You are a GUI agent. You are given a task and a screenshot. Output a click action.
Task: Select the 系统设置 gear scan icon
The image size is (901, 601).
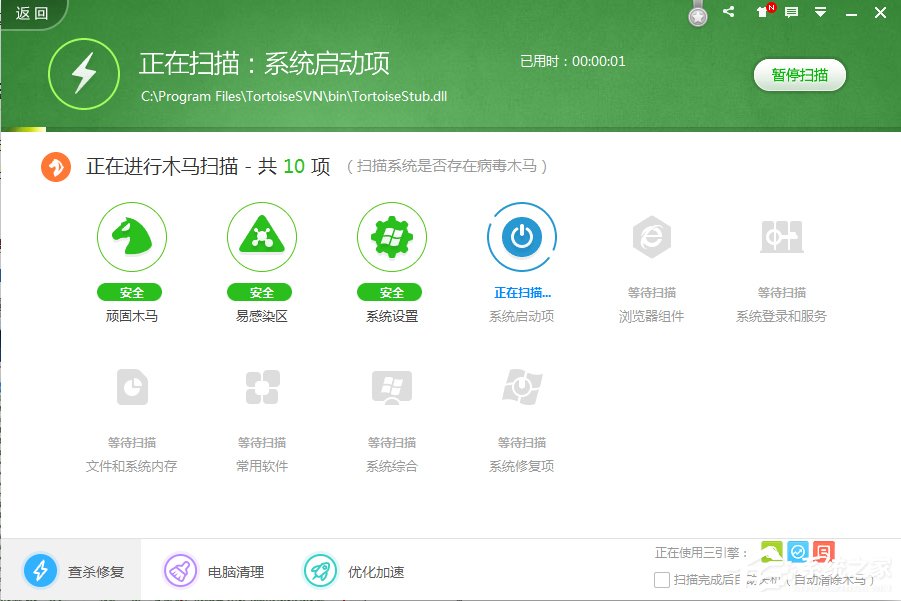391,237
